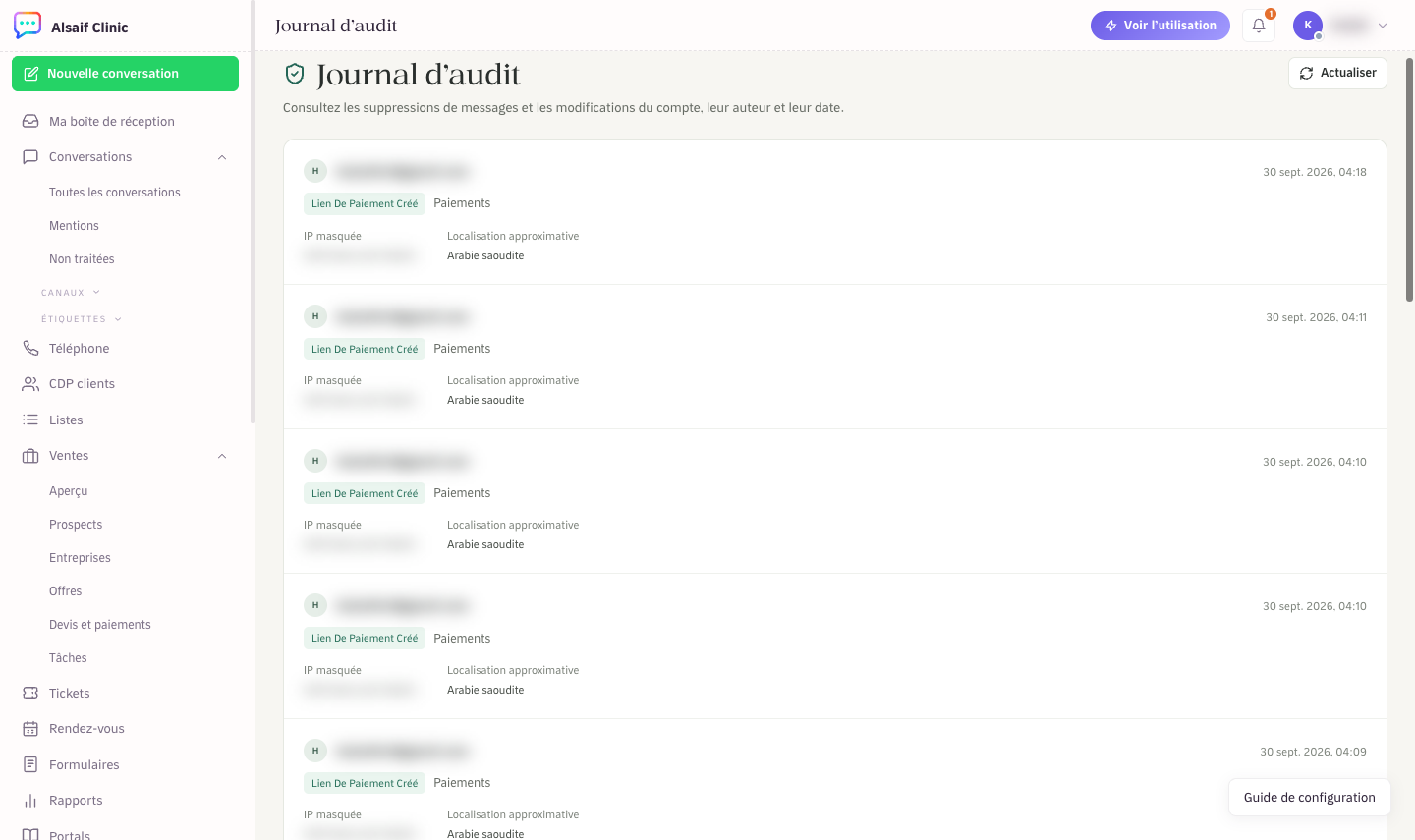Click the book icon beside Portals

[30, 835]
